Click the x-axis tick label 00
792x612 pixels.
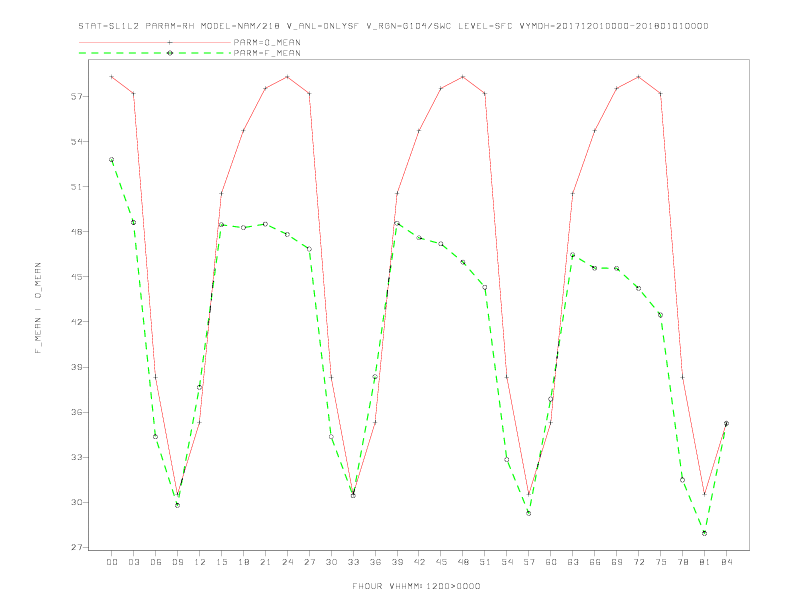click(x=112, y=562)
